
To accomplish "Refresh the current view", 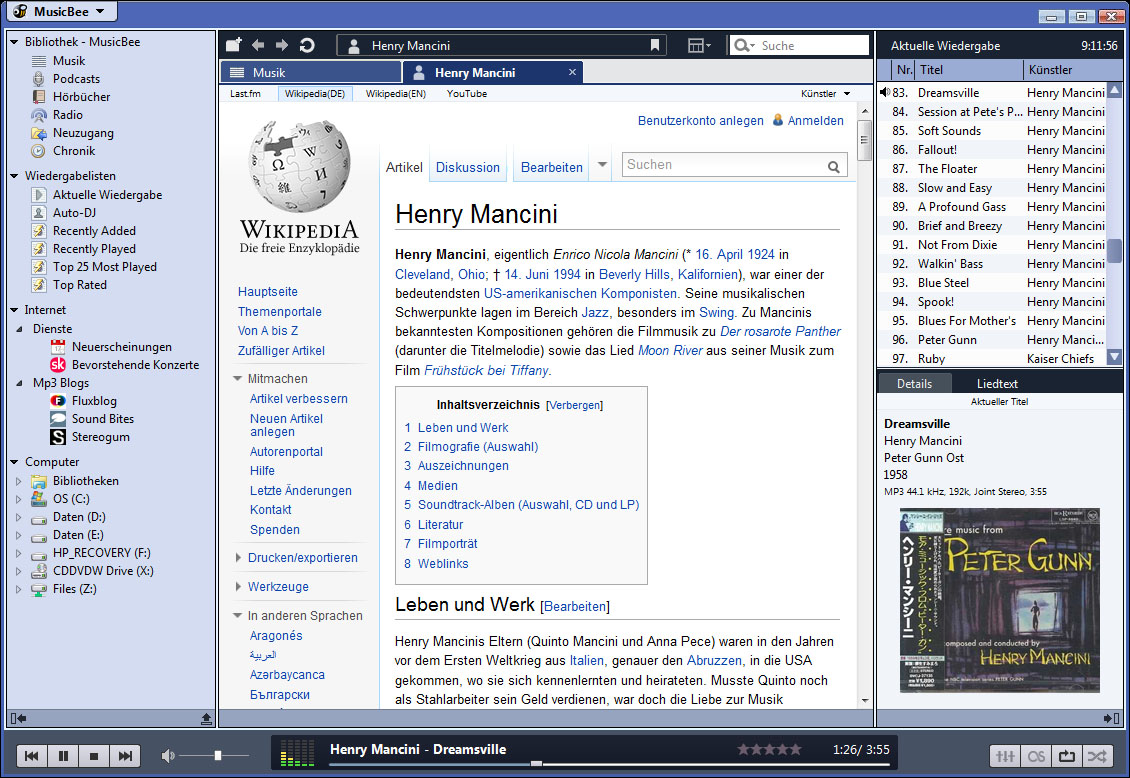I will (x=307, y=45).
